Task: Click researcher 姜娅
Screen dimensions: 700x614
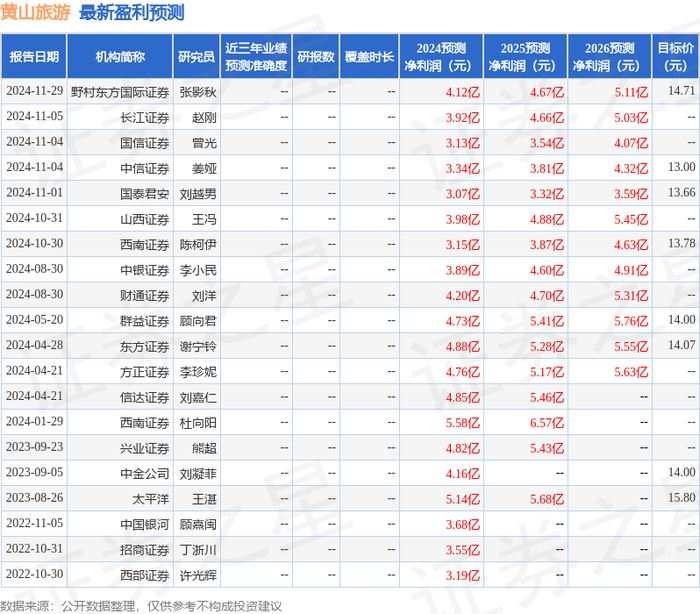Action: pos(204,169)
